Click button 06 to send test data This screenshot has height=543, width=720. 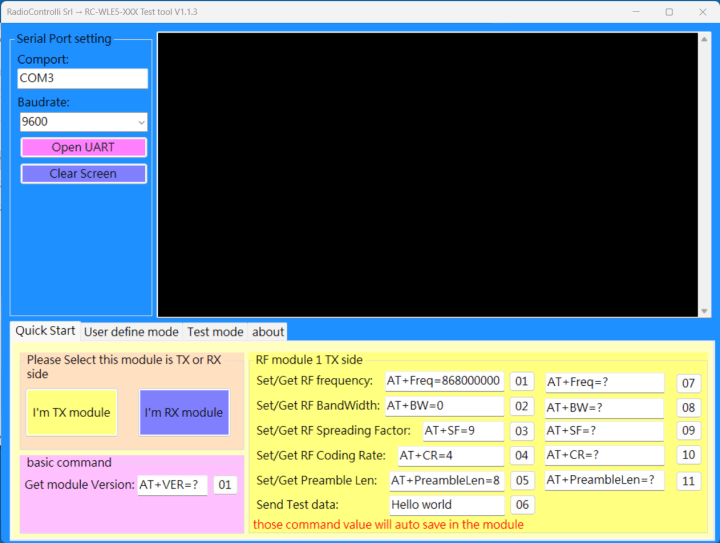[522, 505]
